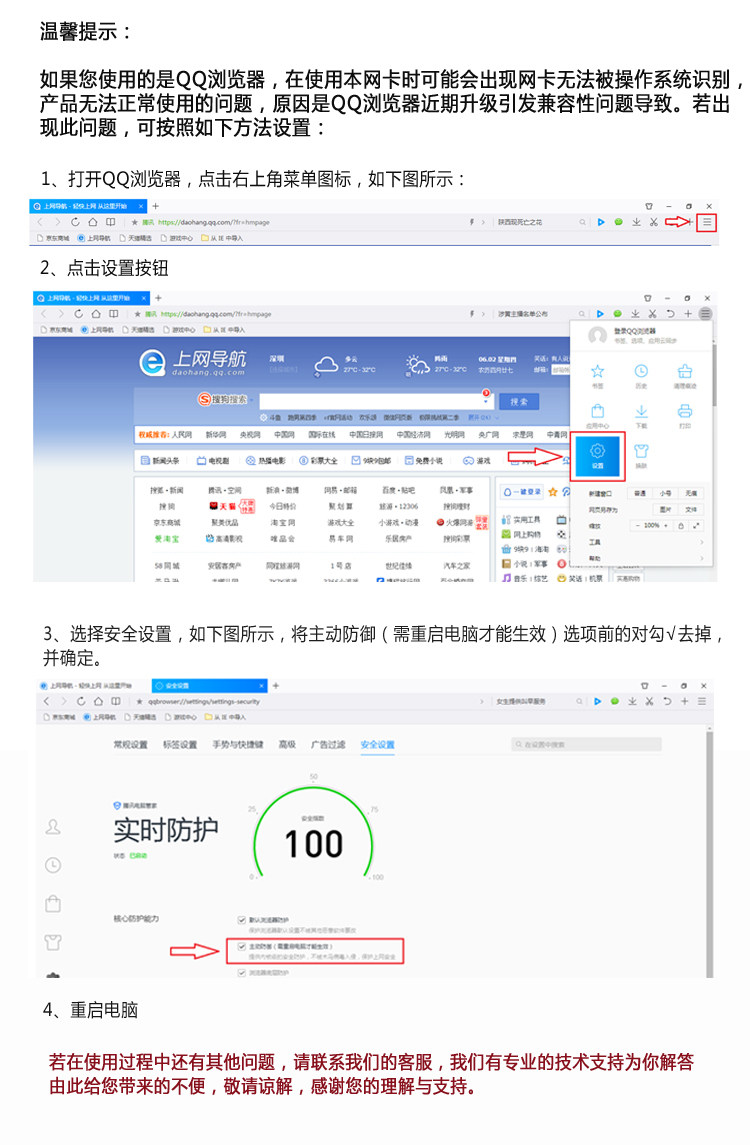Click the red-boxed hamburger menu icon in the first screenshot
The width and height of the screenshot is (750, 1145).
coord(706,222)
